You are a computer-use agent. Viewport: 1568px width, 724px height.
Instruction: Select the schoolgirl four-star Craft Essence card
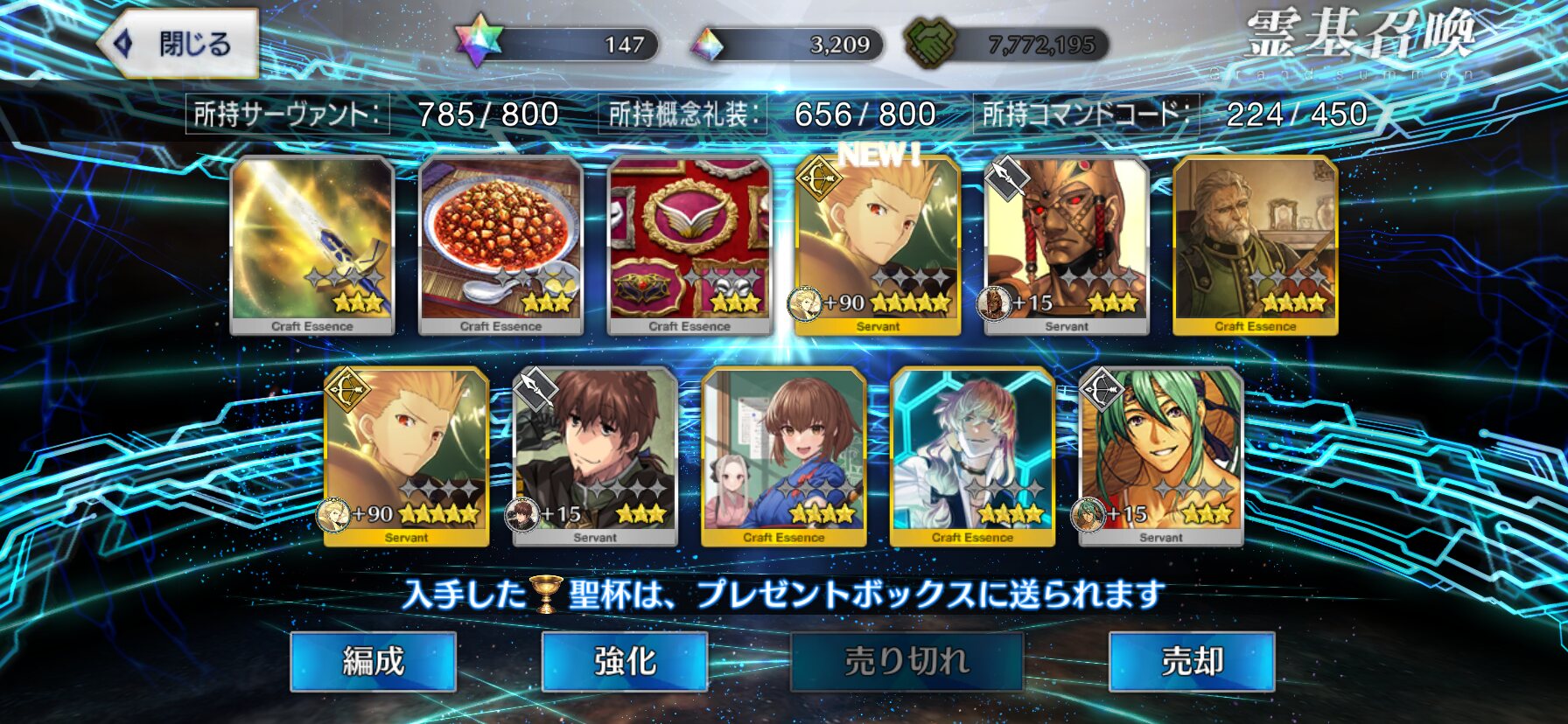(784, 457)
